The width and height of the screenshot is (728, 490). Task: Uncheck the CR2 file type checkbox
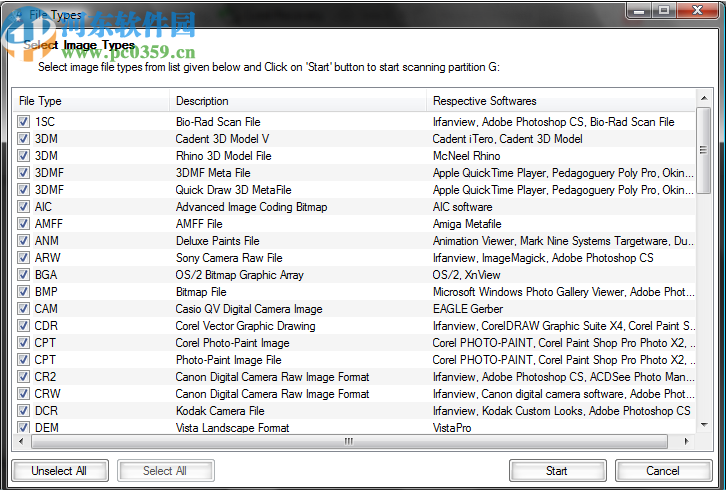coord(23,377)
